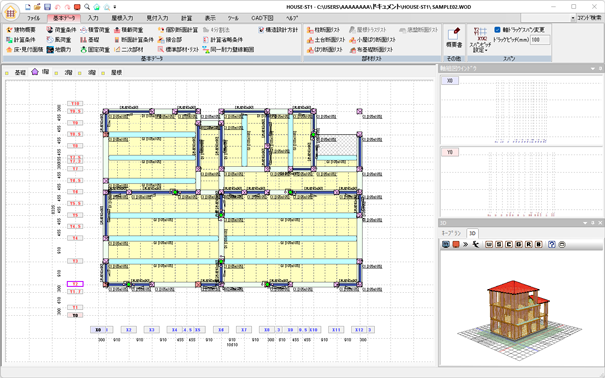
Task: Open 接合部 joint settings
Action: [x=170, y=40]
